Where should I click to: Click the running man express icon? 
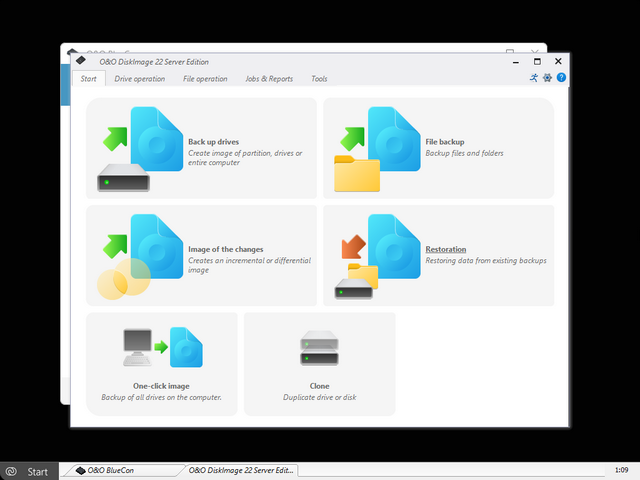click(534, 78)
